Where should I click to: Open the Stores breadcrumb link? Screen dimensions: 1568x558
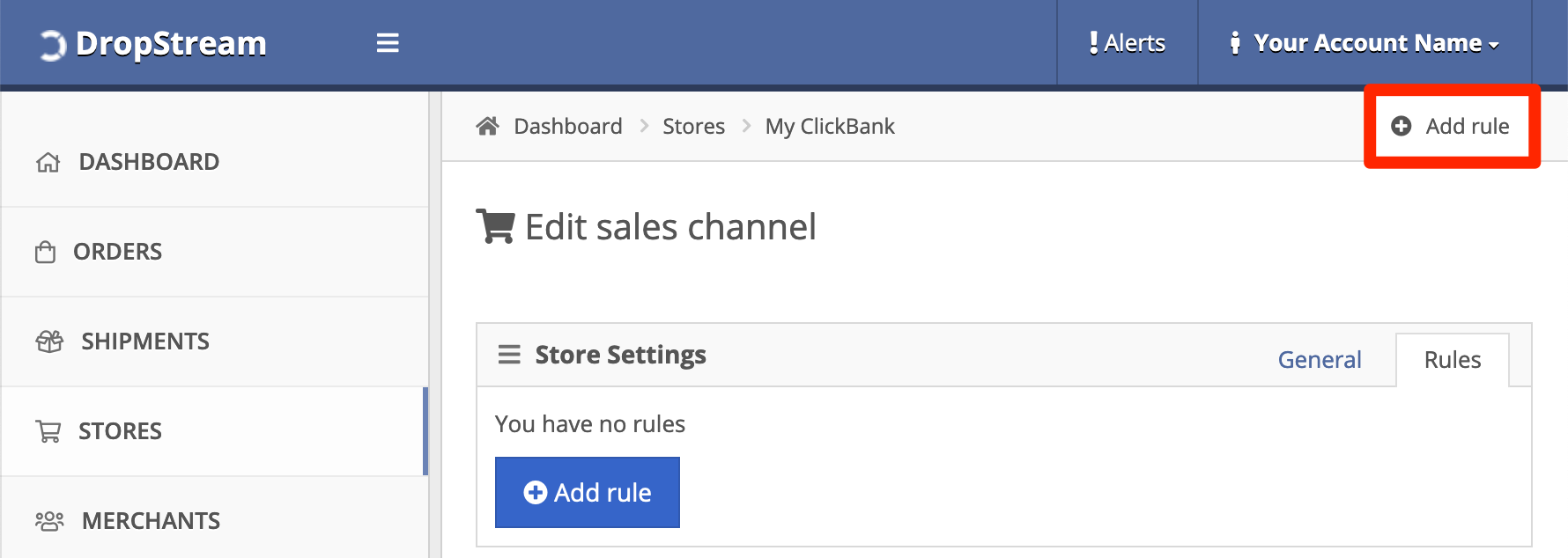click(694, 126)
